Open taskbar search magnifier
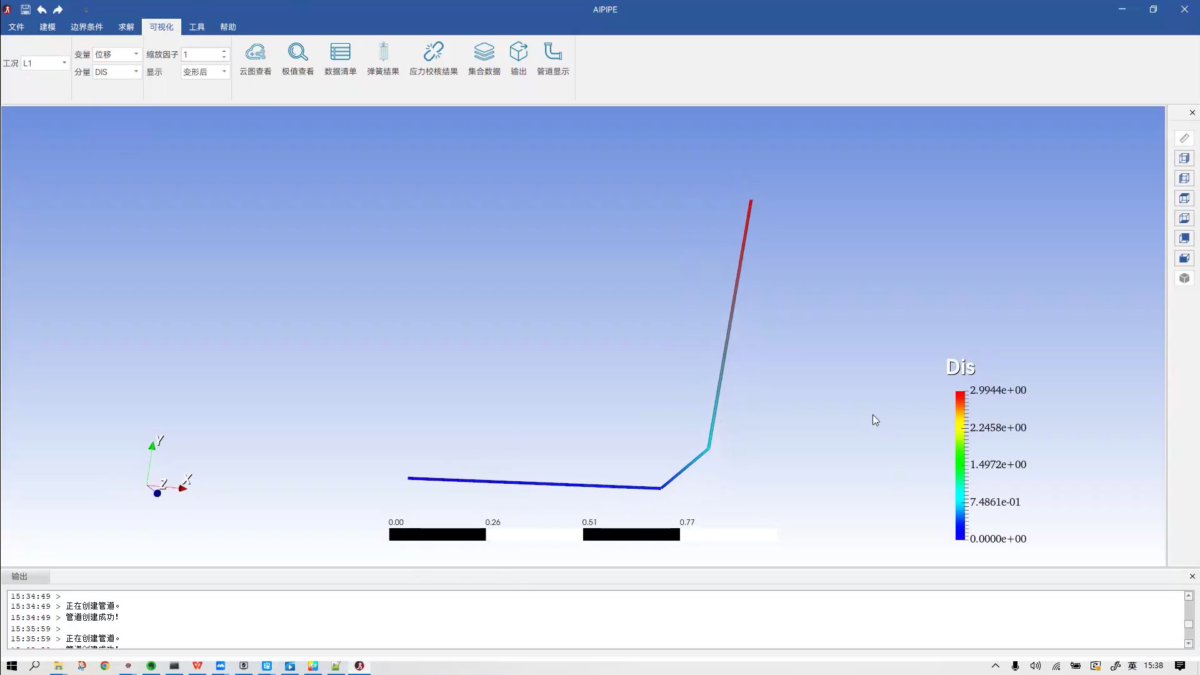Viewport: 1200px width, 675px height. point(35,666)
